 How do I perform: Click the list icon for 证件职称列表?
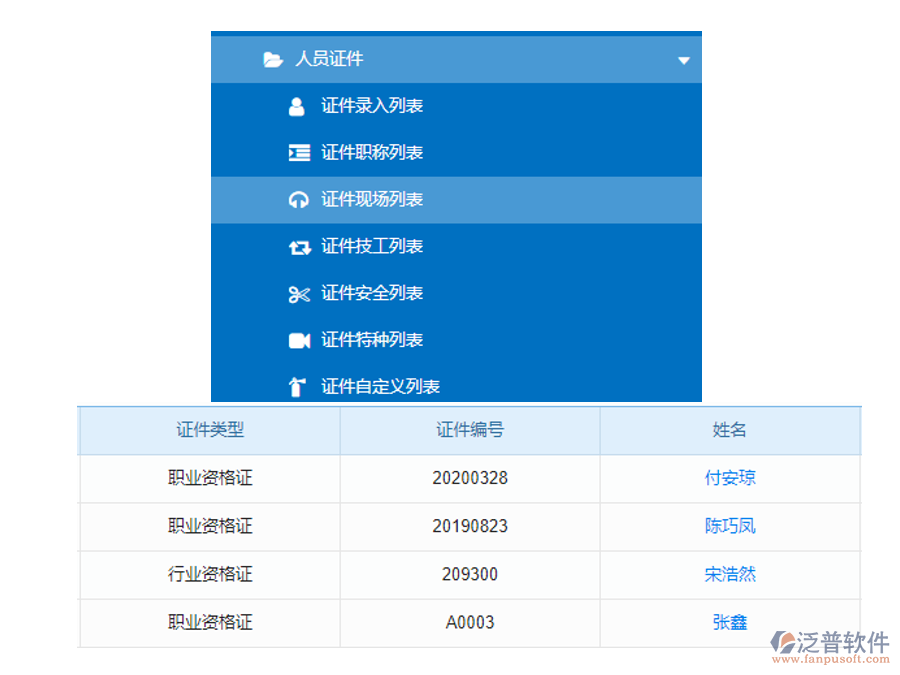coord(299,153)
